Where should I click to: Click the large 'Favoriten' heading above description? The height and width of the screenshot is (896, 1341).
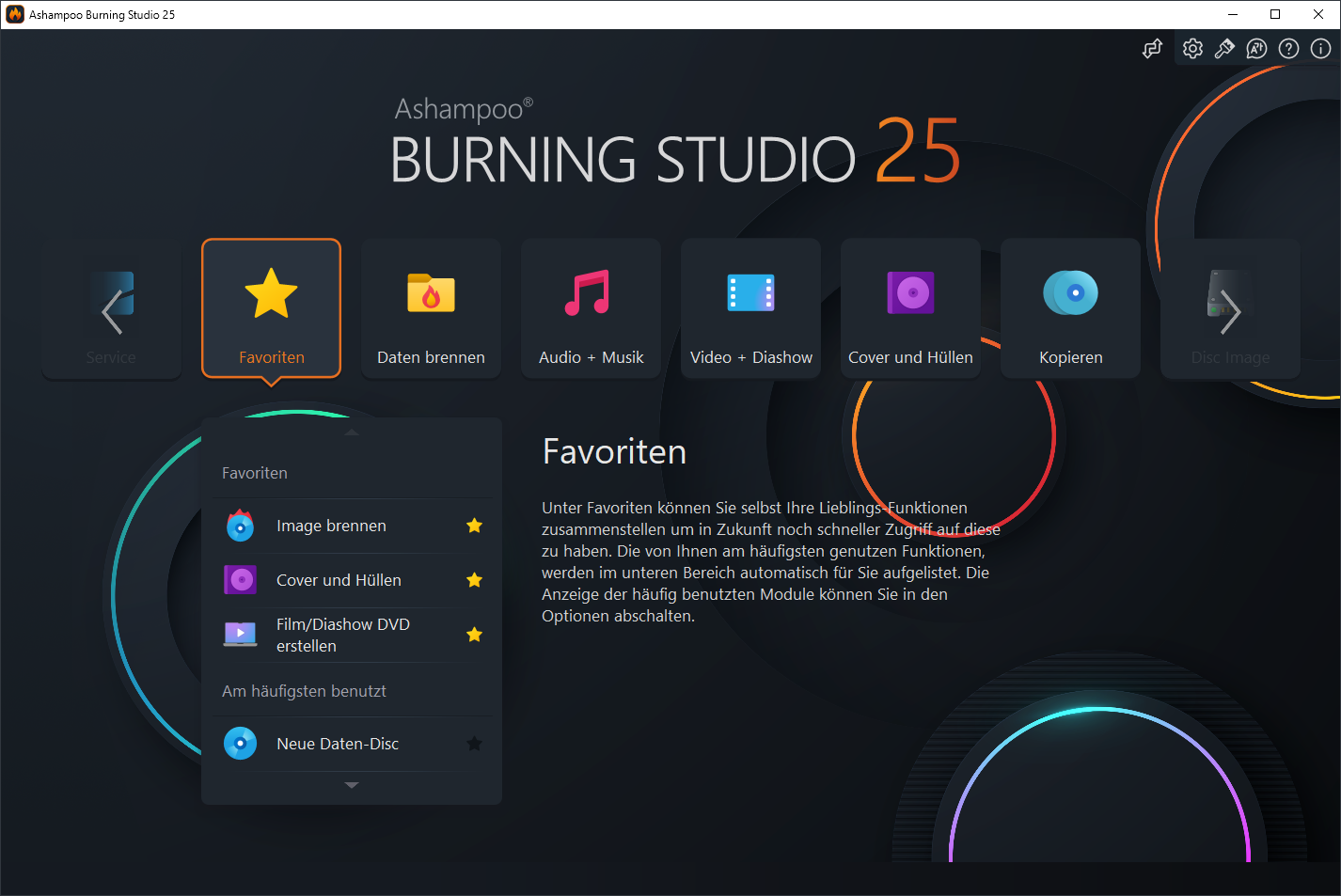[x=614, y=452]
